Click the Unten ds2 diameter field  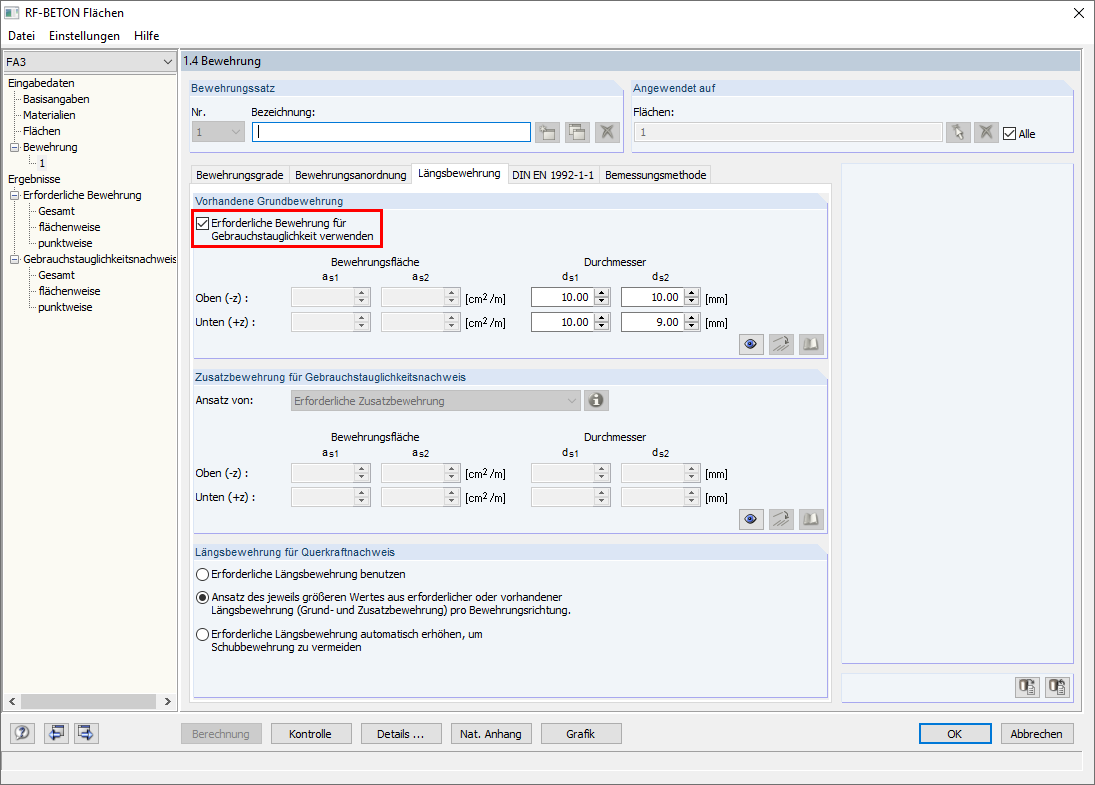[653, 322]
